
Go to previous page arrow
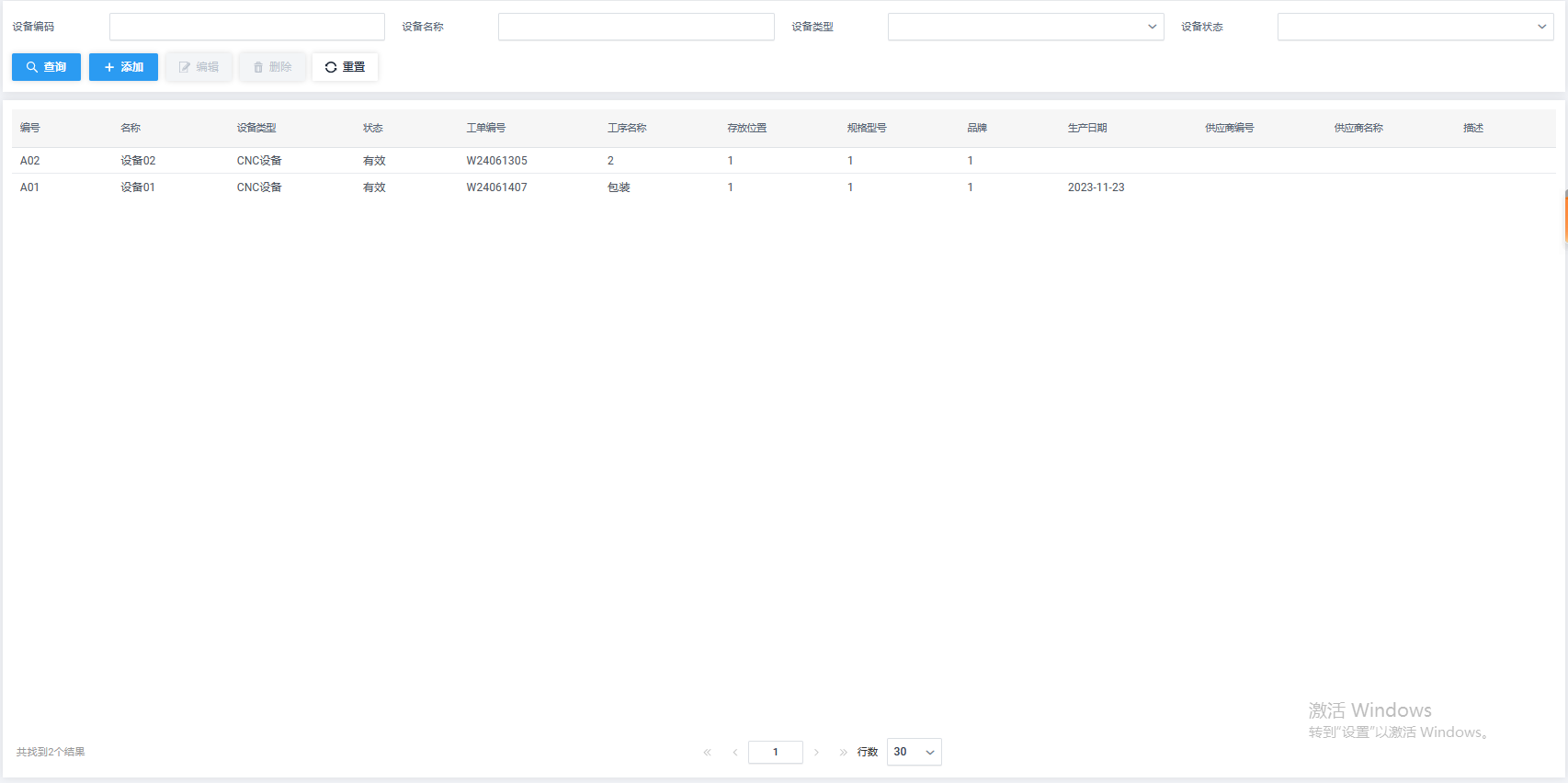point(735,752)
